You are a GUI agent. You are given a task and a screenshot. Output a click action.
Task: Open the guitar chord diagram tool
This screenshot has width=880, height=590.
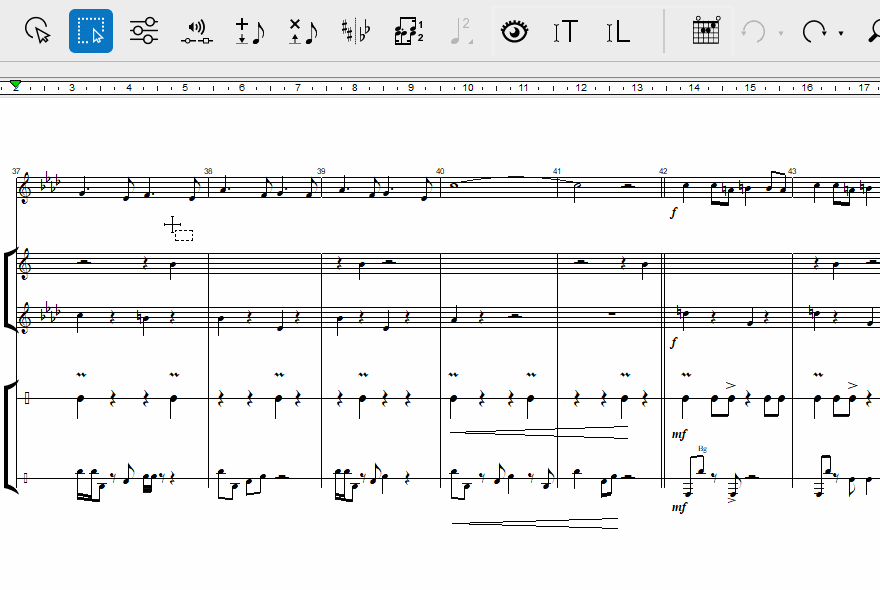click(x=706, y=31)
